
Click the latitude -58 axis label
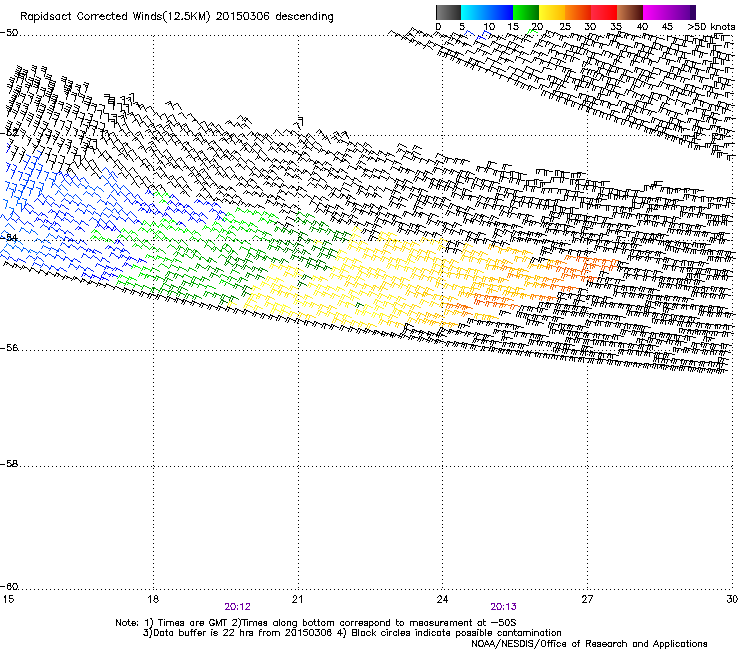point(9,464)
